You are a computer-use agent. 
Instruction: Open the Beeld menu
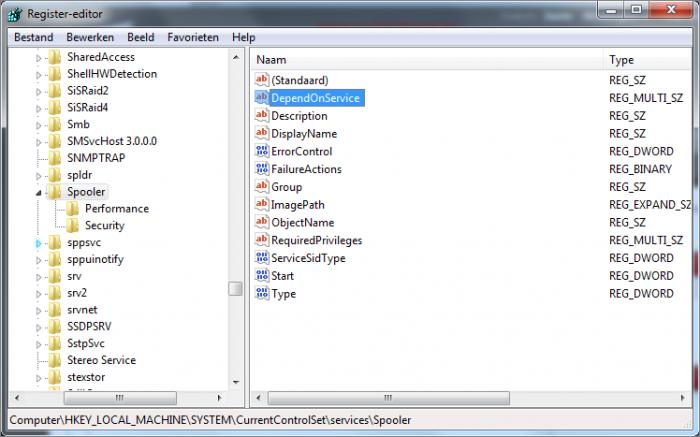(x=141, y=37)
